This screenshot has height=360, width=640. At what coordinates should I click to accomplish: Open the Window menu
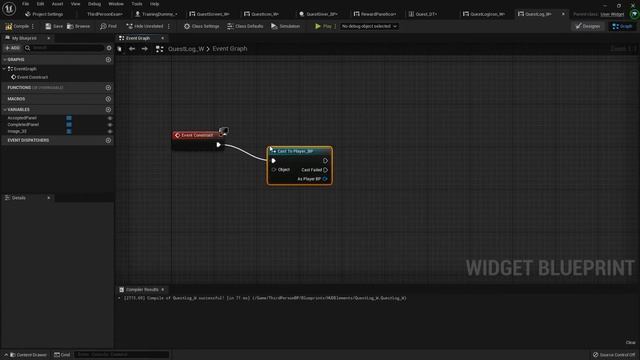tap(116, 4)
